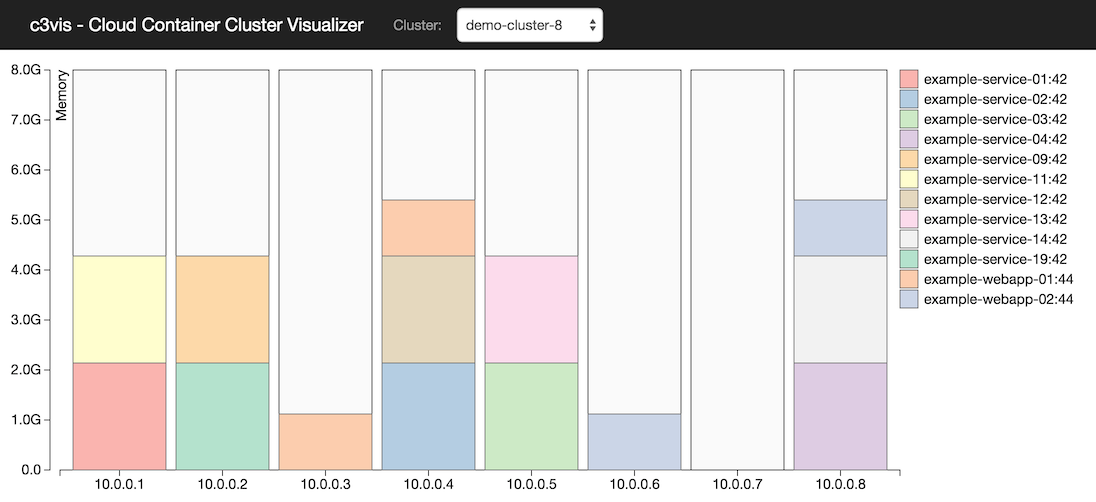Click the red example-service-01:42 legend swatch
Screen dimensions: 1096x502
click(909, 79)
